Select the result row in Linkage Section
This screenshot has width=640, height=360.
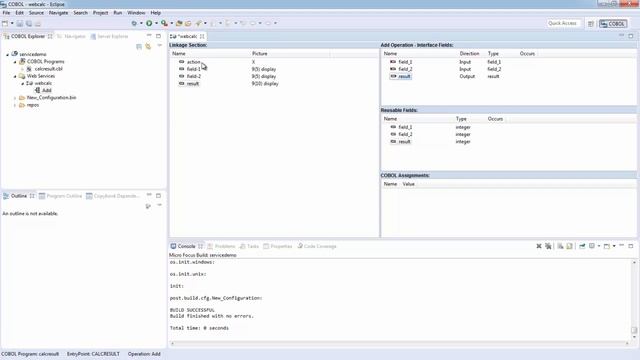click(273, 83)
